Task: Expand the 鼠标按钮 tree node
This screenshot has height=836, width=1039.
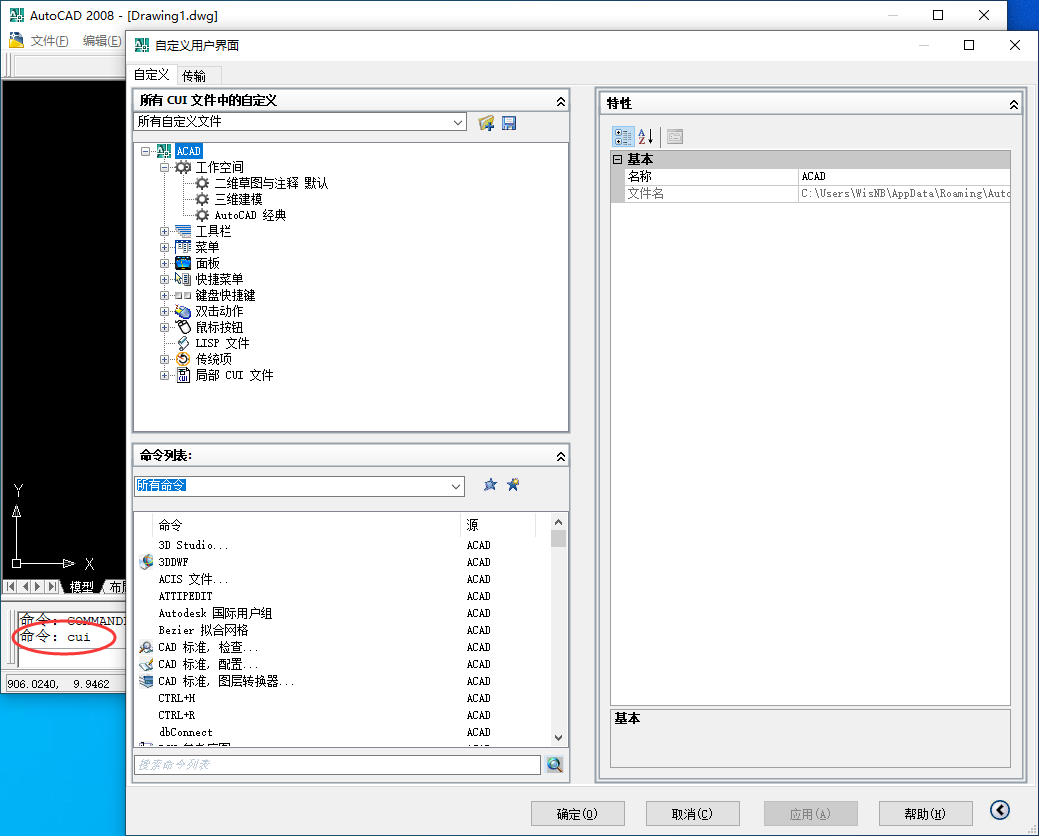Action: (164, 327)
